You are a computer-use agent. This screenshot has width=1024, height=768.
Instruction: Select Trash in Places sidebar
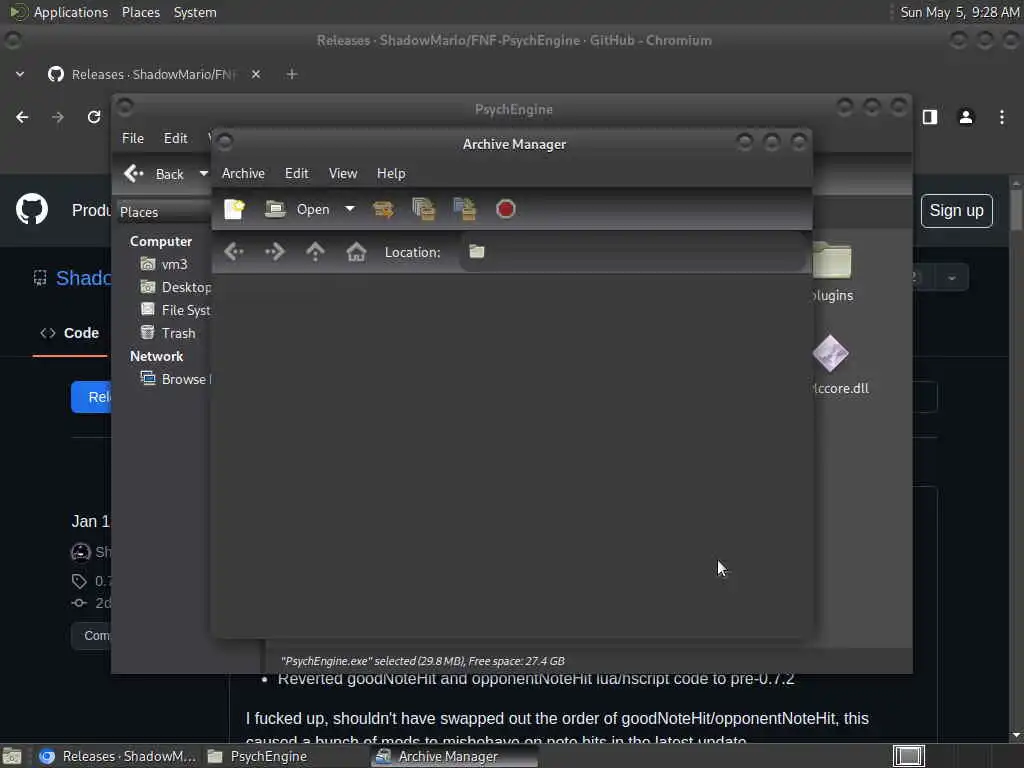point(168,333)
